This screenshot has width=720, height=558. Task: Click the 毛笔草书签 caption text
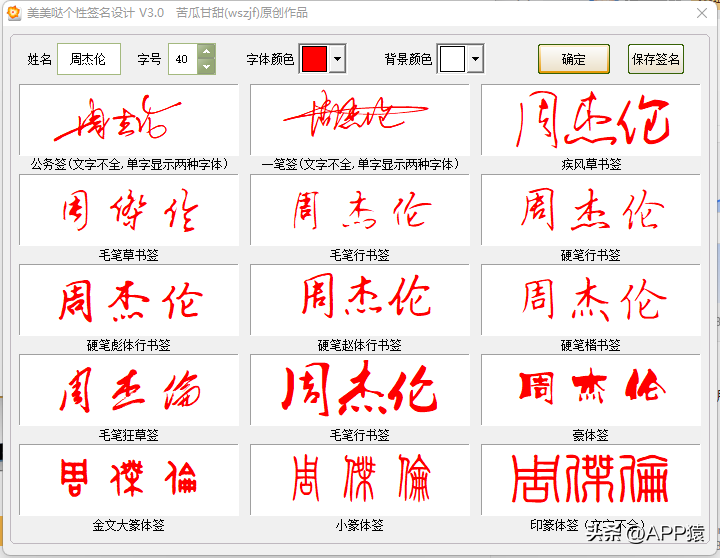(x=129, y=255)
